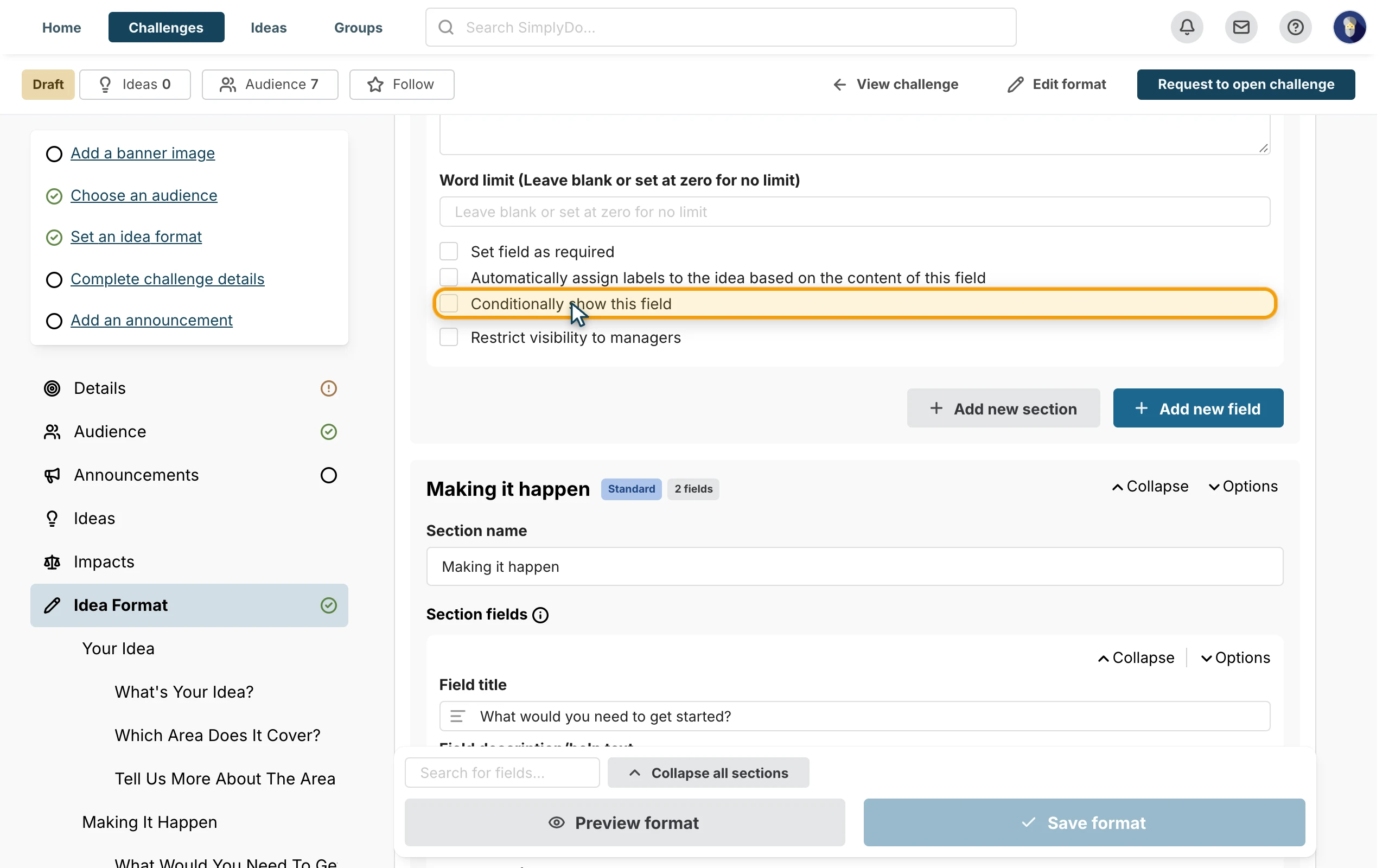Click the Section fields info icon

[x=540, y=615]
